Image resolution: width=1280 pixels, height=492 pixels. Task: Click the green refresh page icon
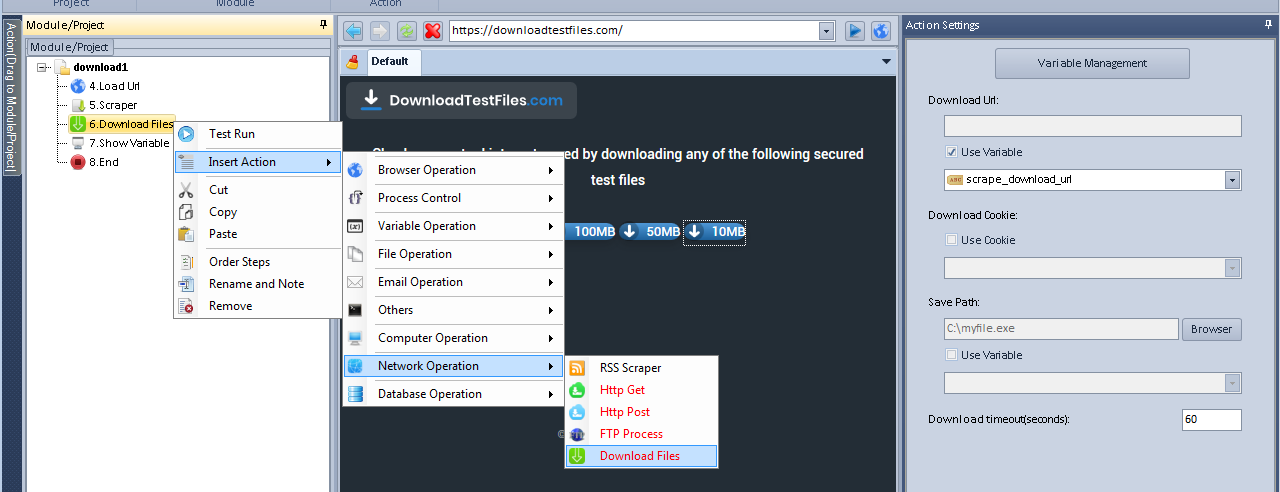[x=406, y=31]
